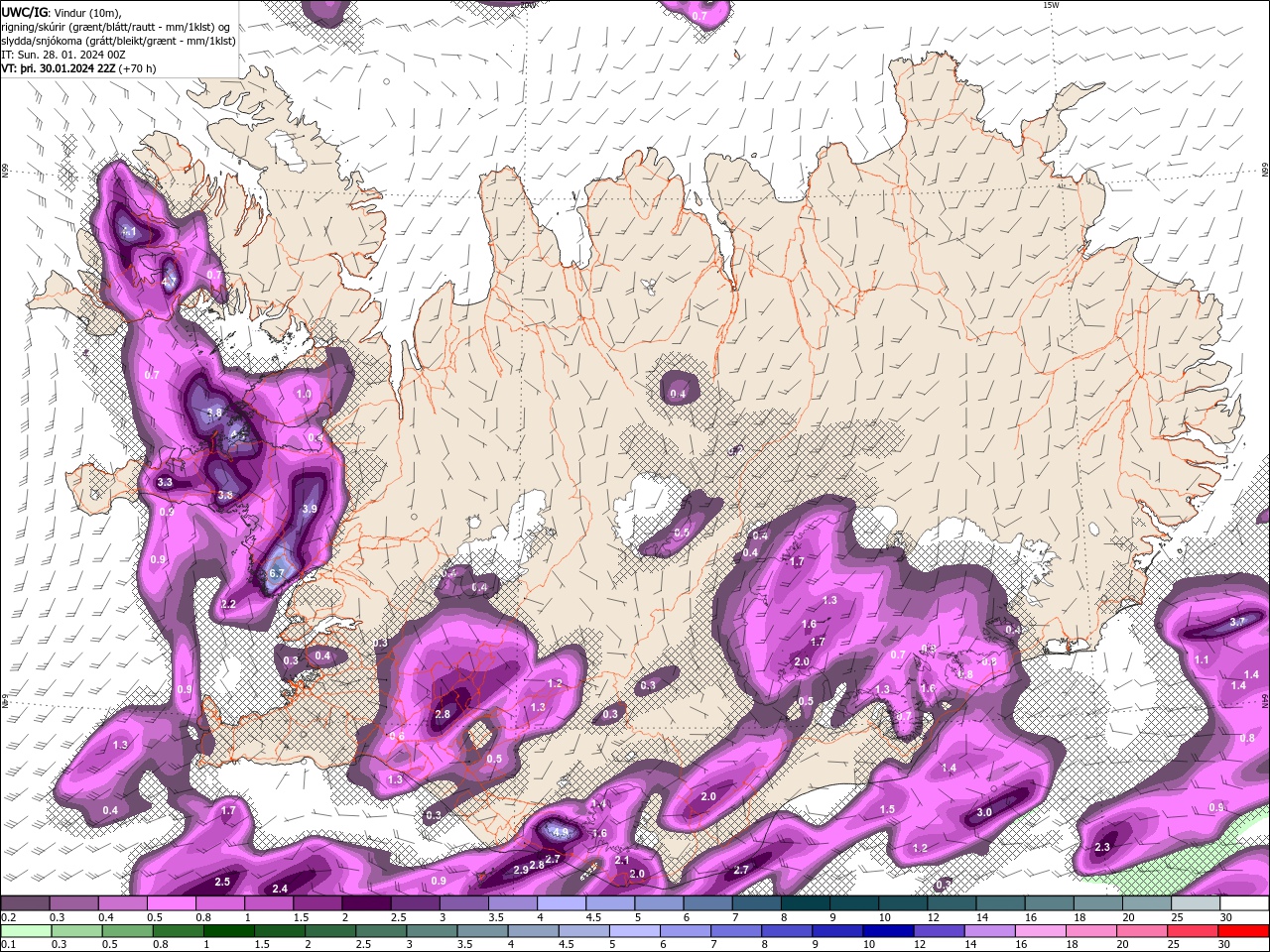Click the 2.5 precipitation value along the bottom
The width and height of the screenshot is (1270, 952).
pos(222,882)
